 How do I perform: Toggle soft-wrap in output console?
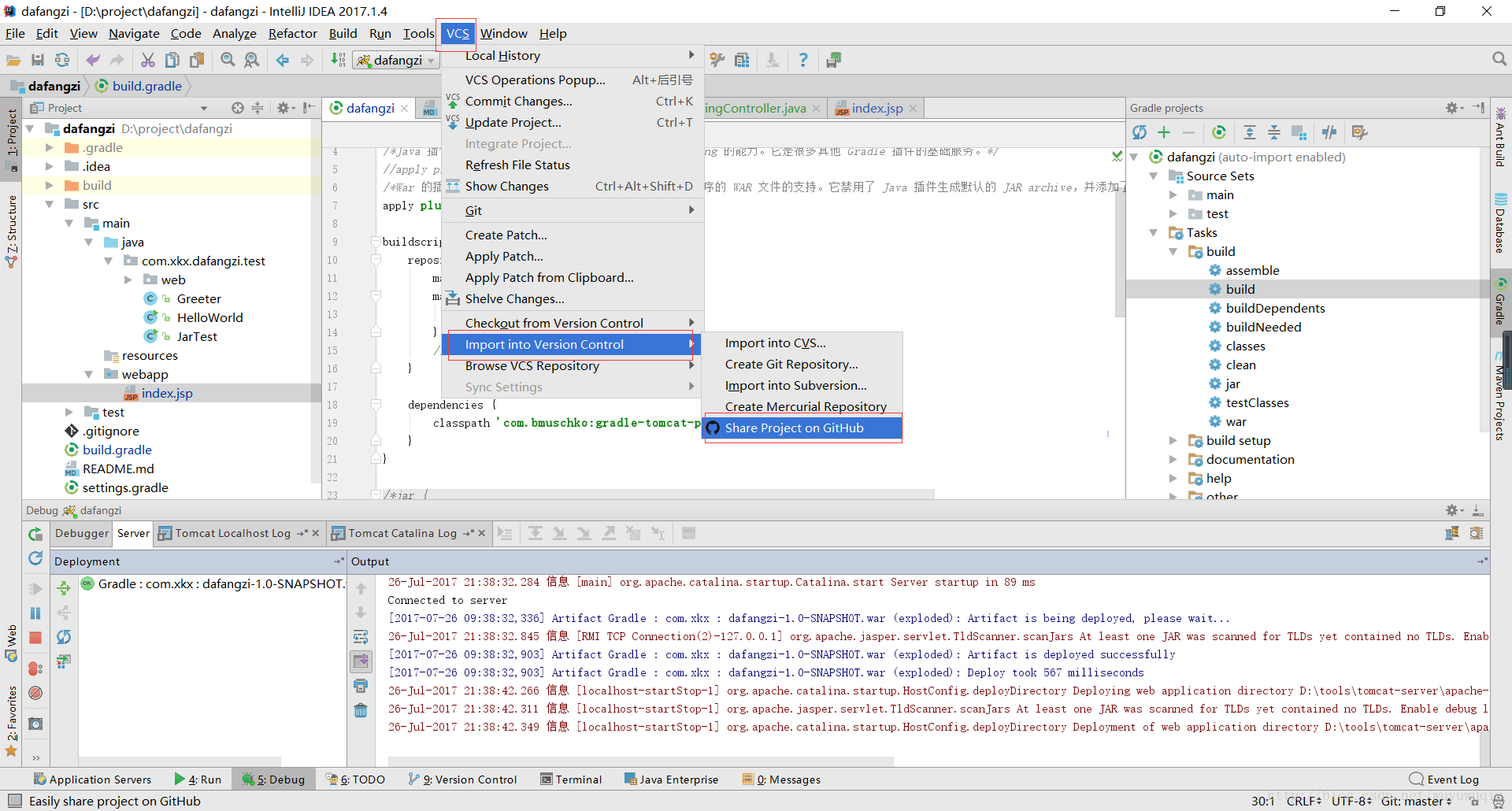coord(361,637)
